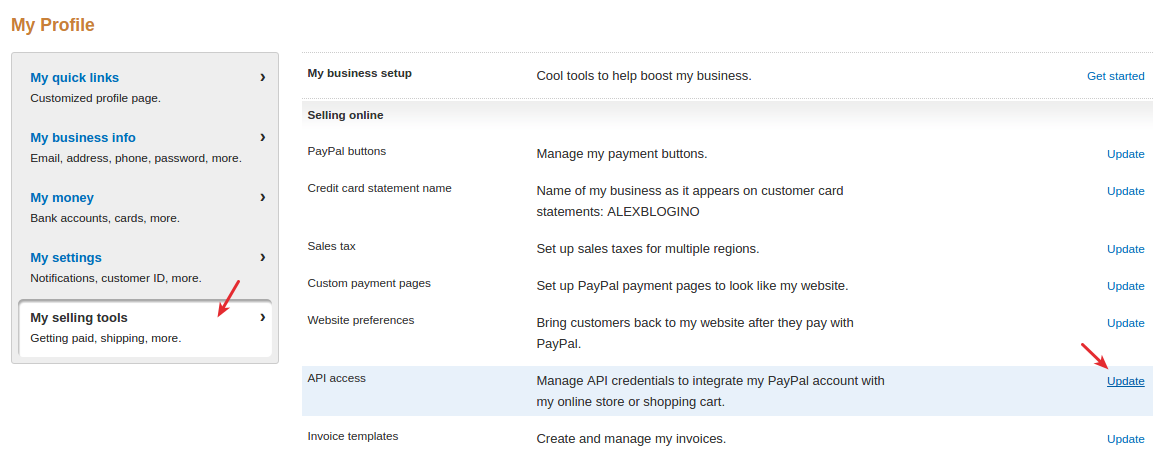The height and width of the screenshot is (455, 1165).
Task: Expand the My quick links chevron
Action: coord(262,77)
